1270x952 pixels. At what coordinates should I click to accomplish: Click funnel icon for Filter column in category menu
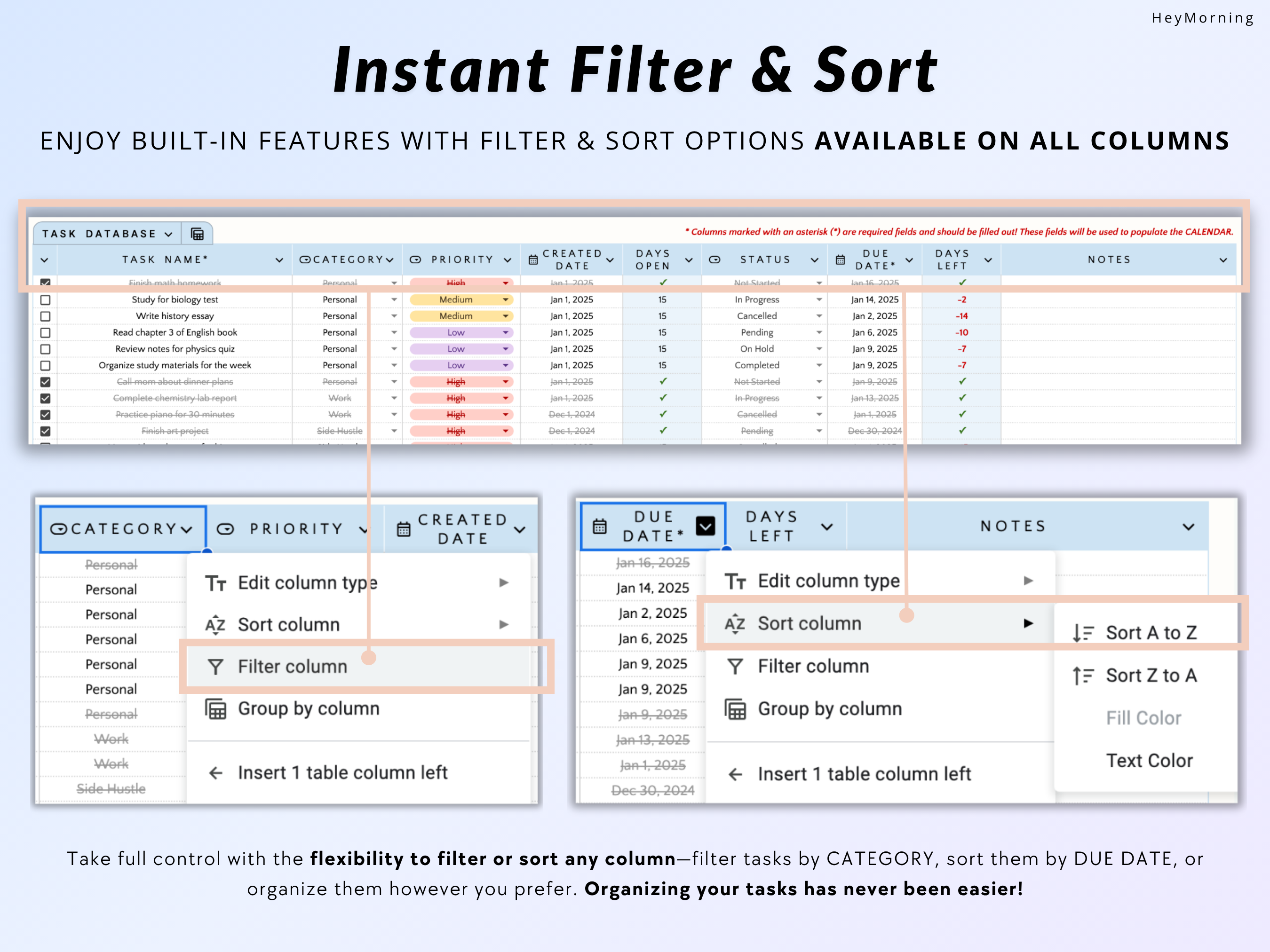215,666
